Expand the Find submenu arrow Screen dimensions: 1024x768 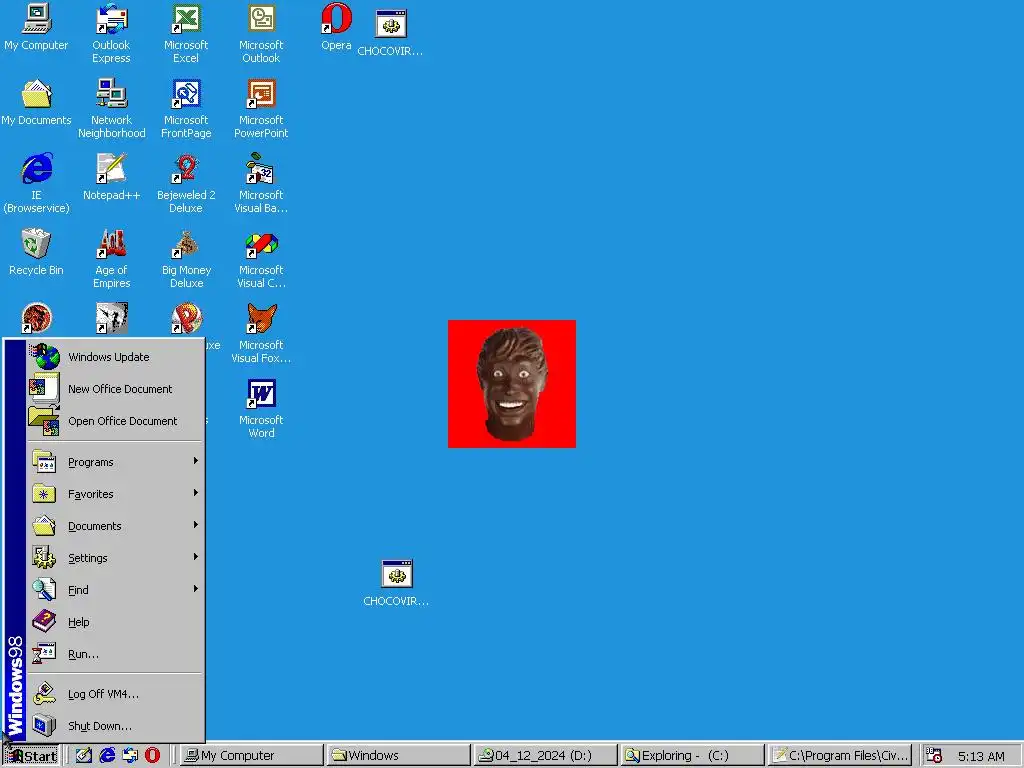(195, 589)
